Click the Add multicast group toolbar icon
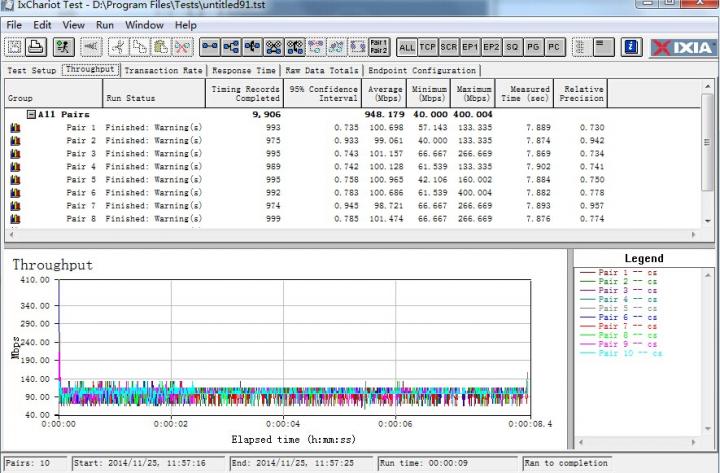 click(x=231, y=47)
